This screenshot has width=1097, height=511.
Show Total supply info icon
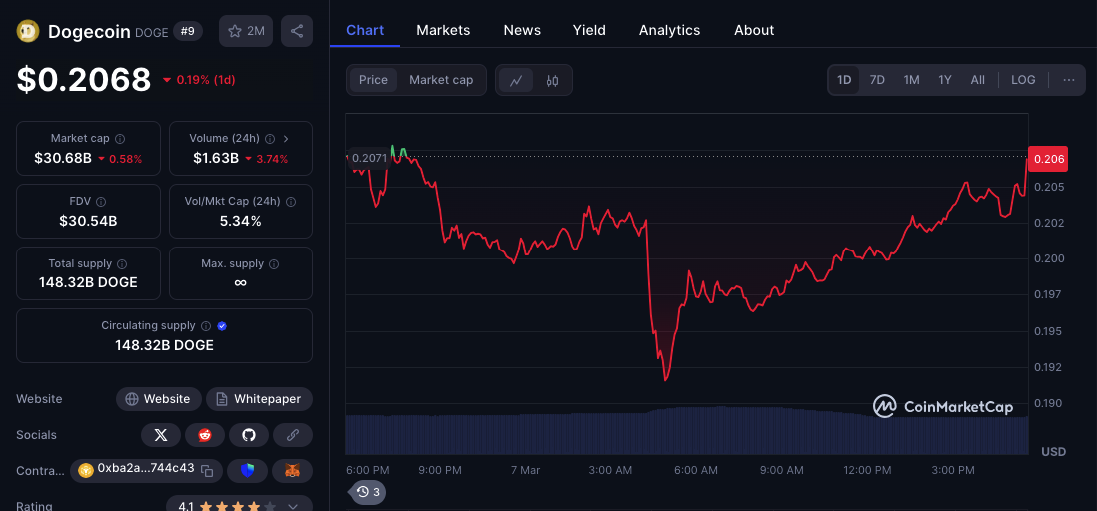(x=122, y=264)
